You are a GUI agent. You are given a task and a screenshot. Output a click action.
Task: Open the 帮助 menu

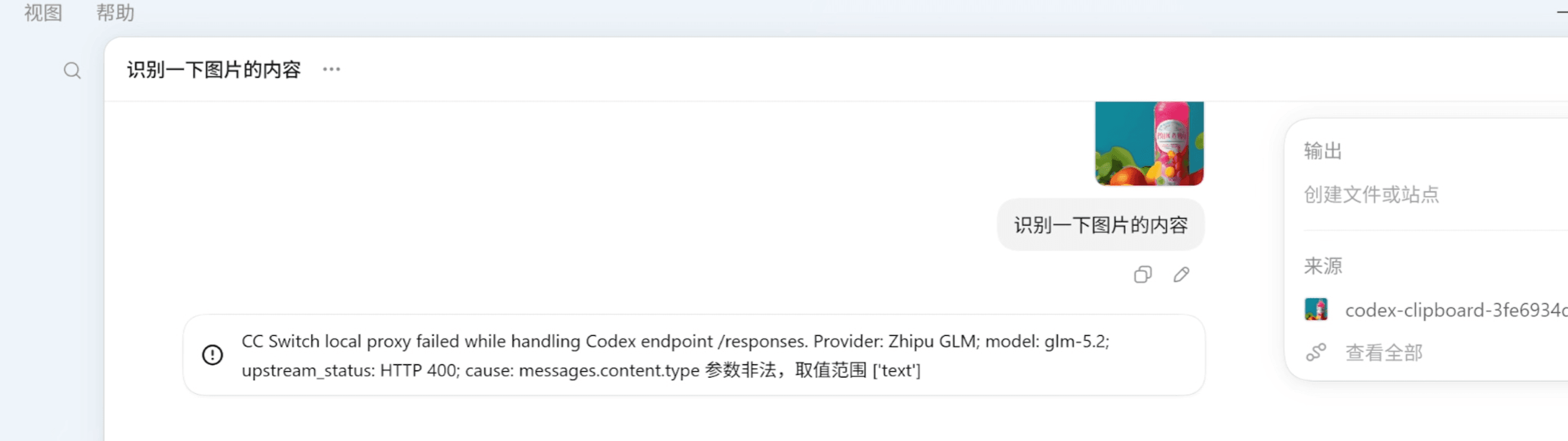click(x=115, y=12)
